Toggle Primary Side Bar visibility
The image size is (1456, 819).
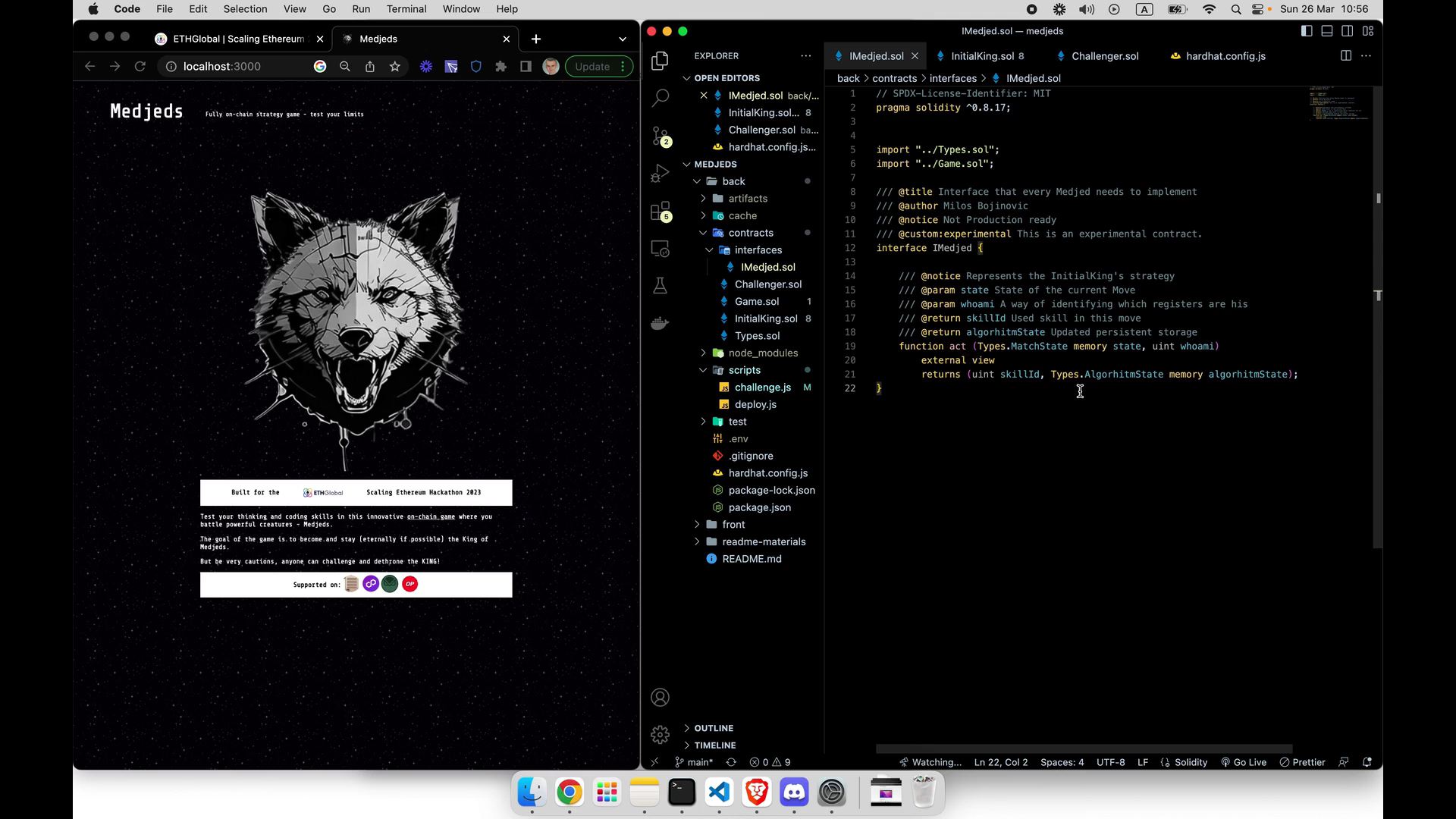click(x=1307, y=31)
